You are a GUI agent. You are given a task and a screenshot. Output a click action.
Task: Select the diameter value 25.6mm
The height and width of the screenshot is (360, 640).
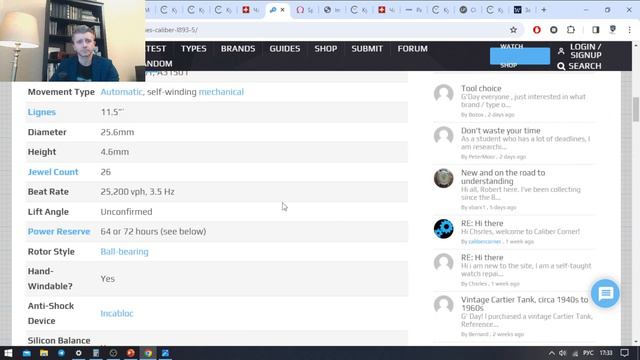click(117, 132)
